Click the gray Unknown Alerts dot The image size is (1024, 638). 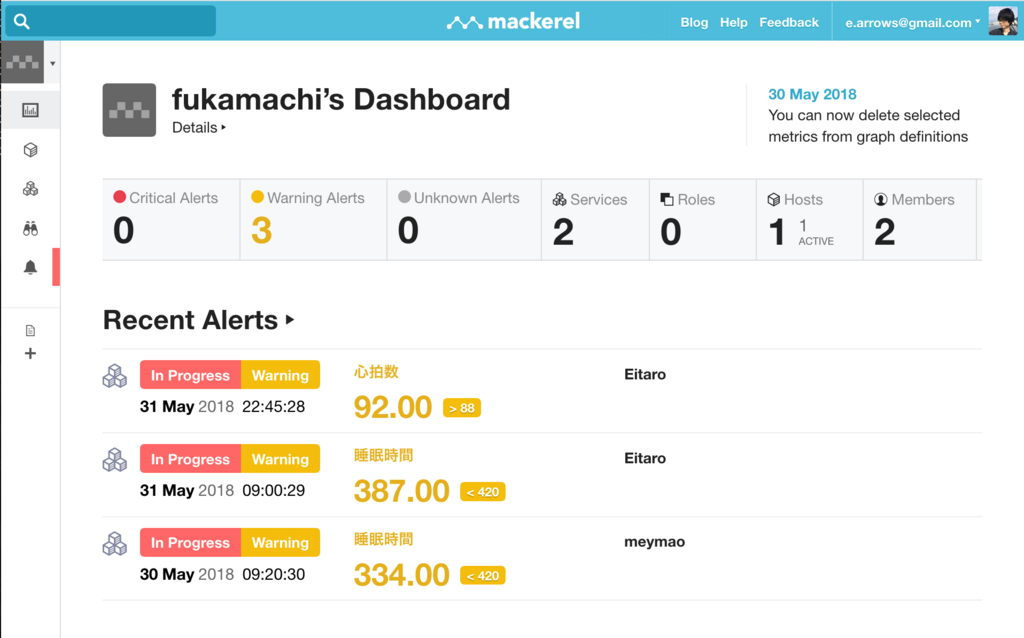point(404,197)
